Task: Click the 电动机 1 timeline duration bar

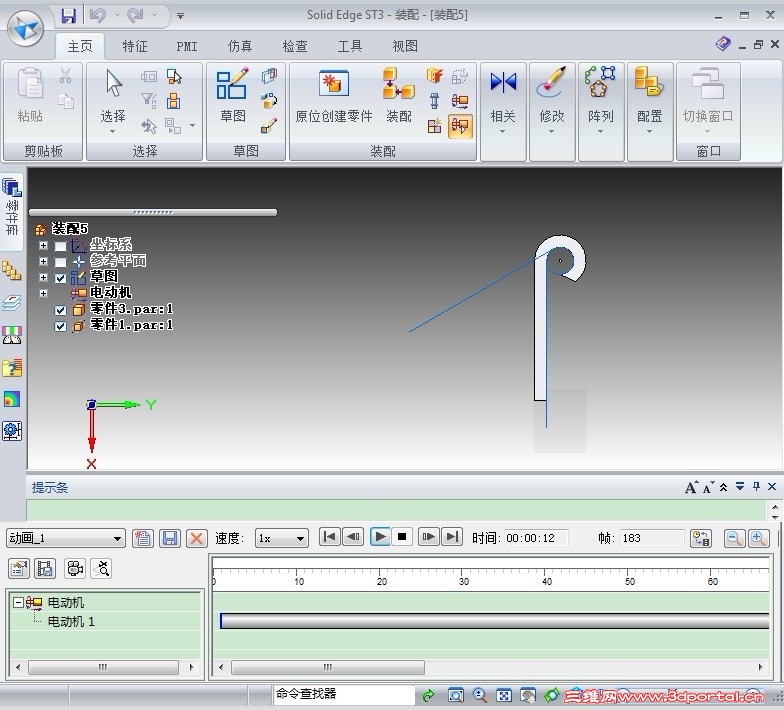Action: [x=494, y=620]
